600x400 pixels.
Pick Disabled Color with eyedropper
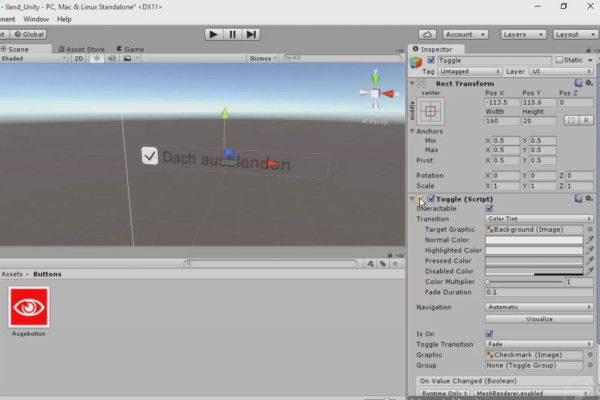(590, 271)
